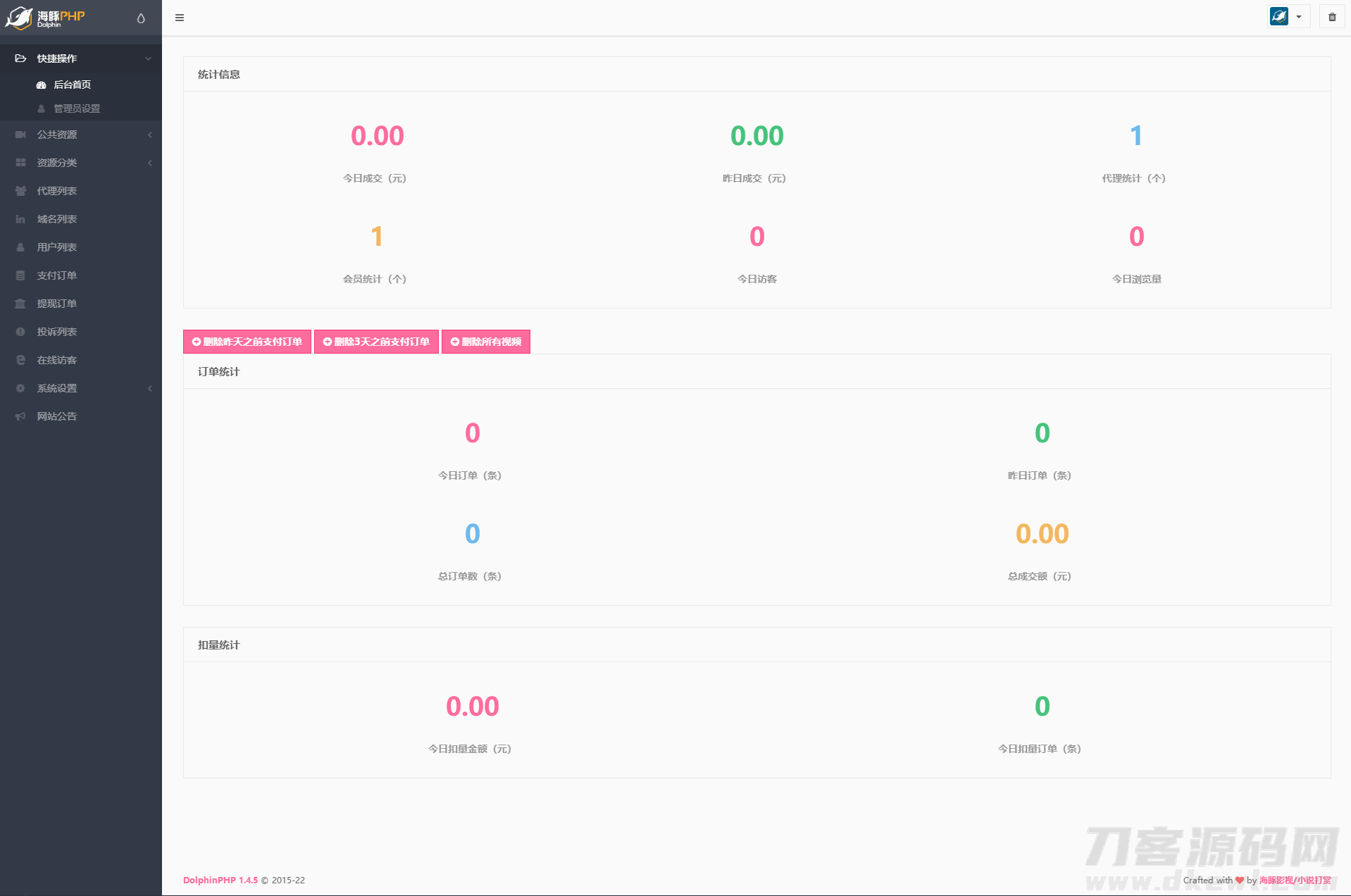Open 后台首页 dashboard item
1351x896 pixels.
pos(72,85)
